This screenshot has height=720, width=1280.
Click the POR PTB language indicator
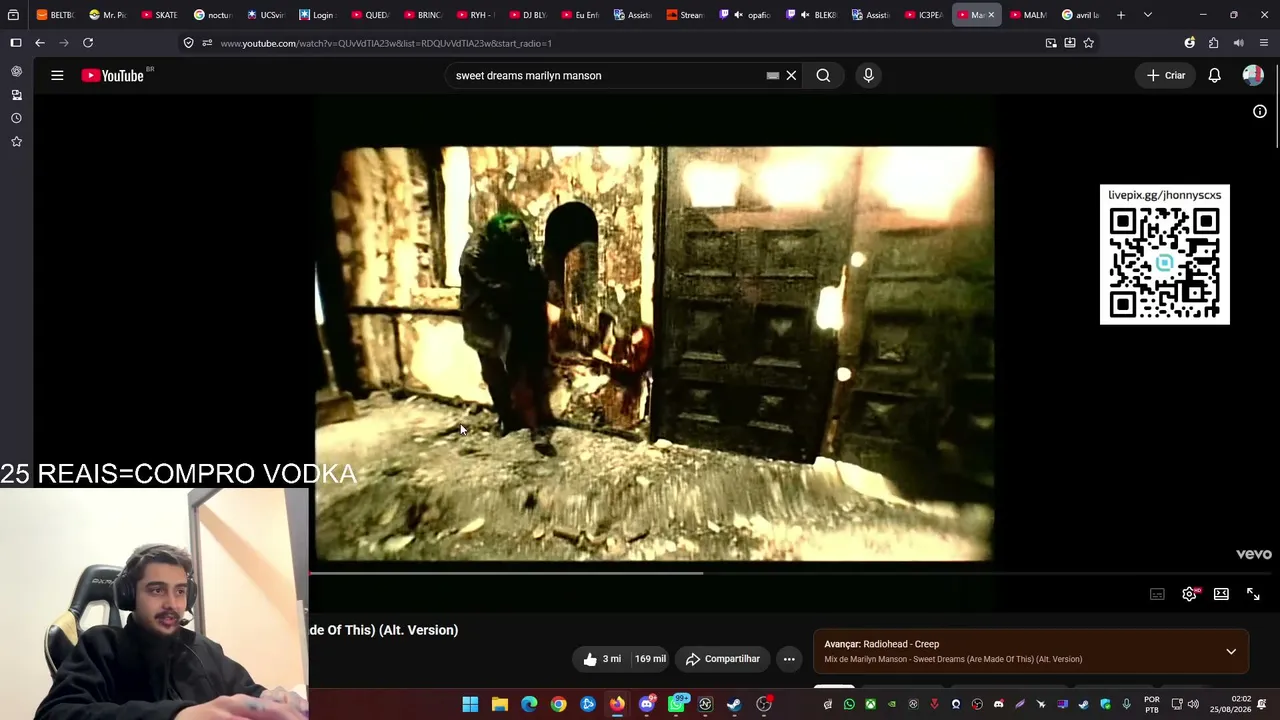(x=1152, y=704)
